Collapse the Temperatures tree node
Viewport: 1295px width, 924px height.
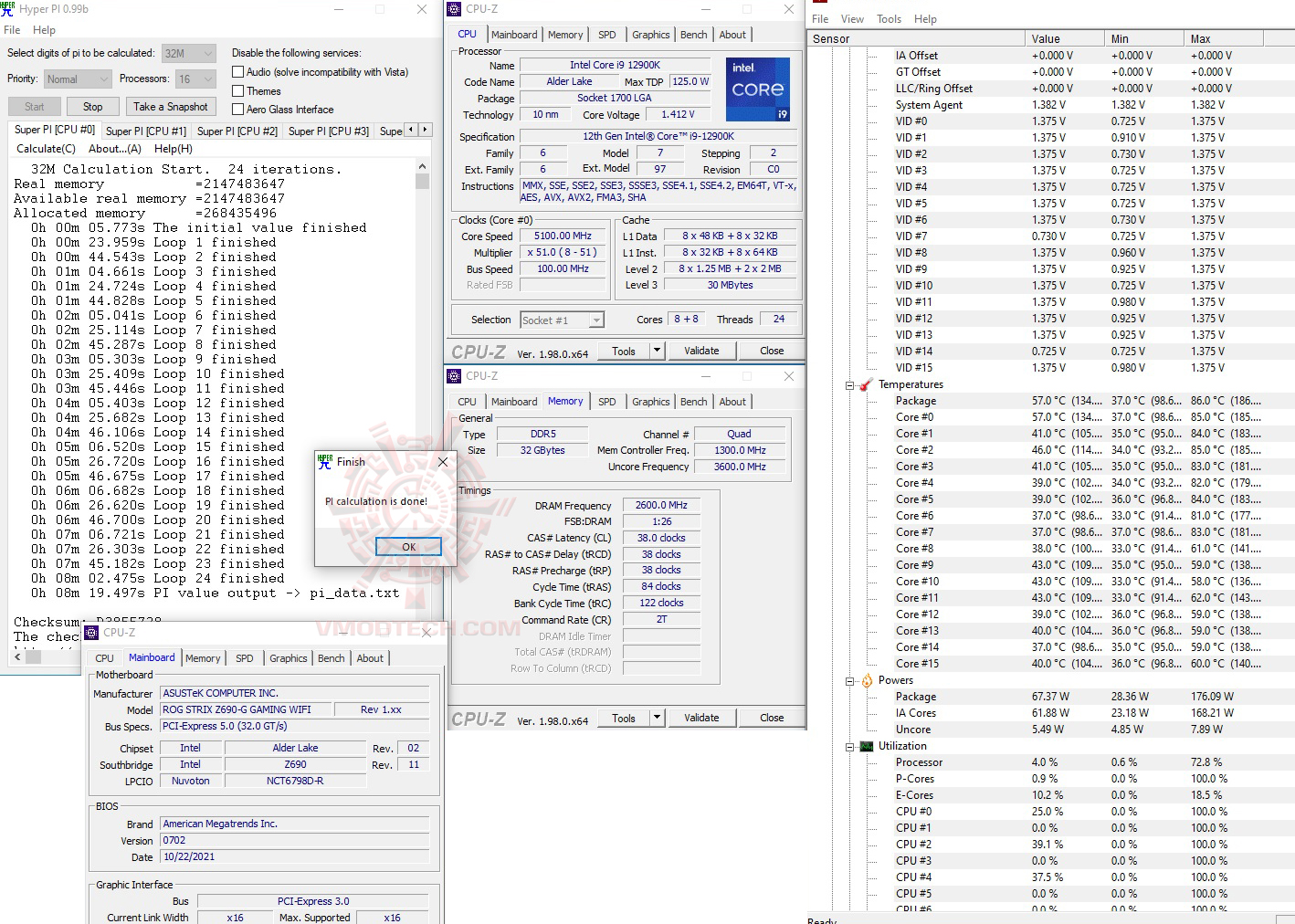pyautogui.click(x=849, y=385)
